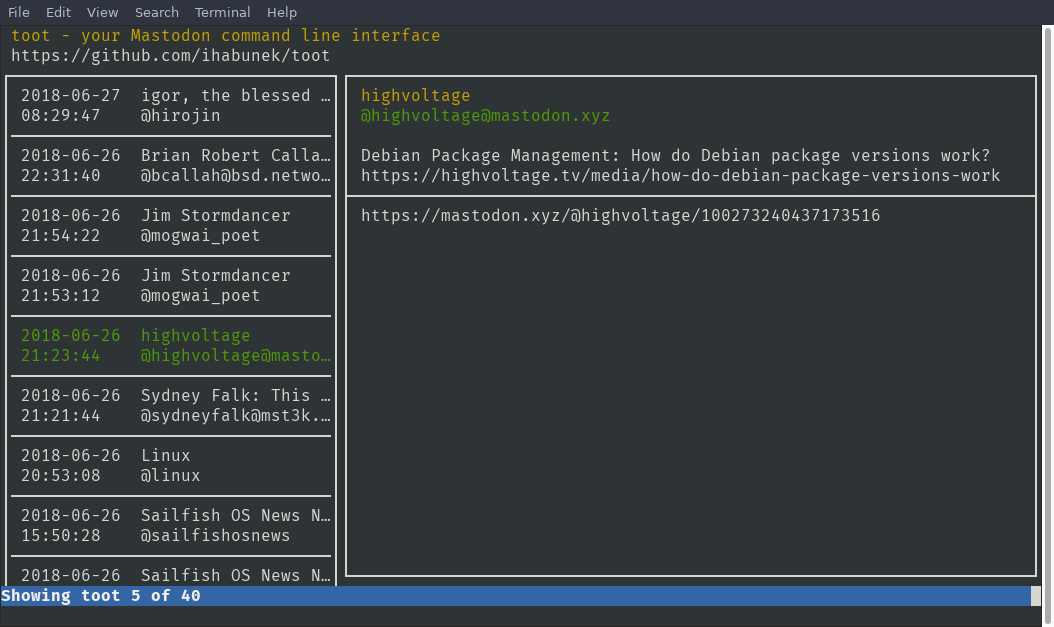Click the github.com/ihabunek/toot URL

click(x=170, y=55)
